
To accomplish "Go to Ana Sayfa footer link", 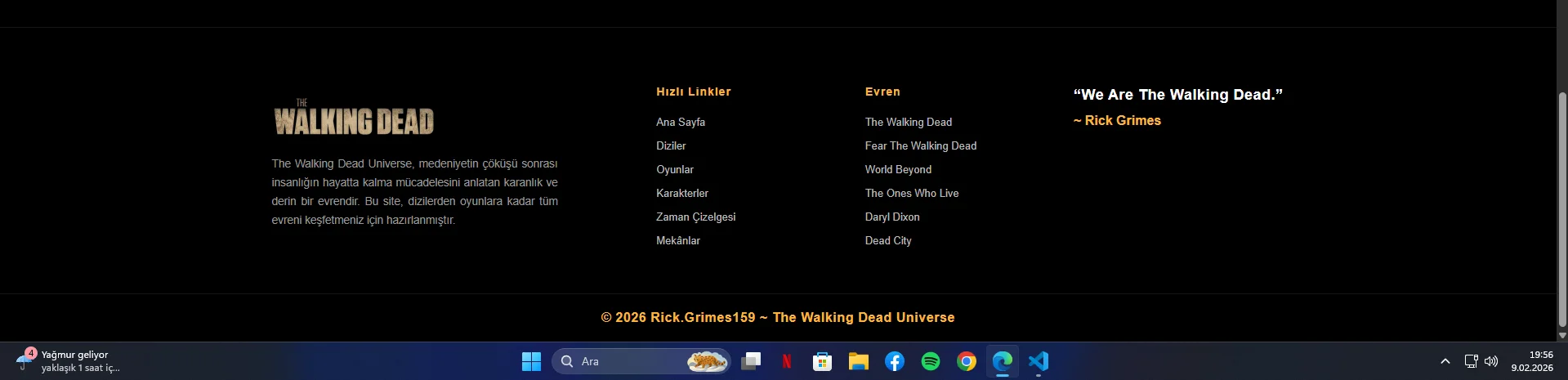I will click(680, 122).
